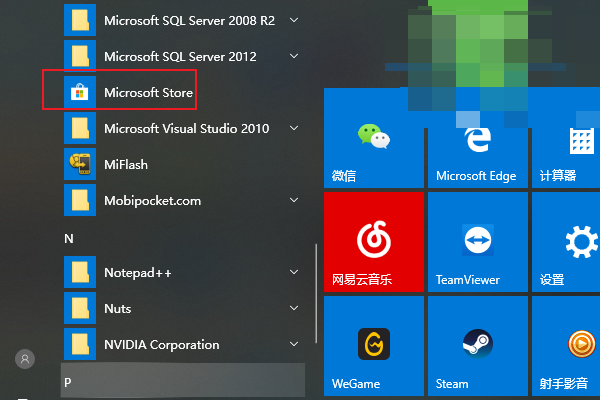Image resolution: width=600 pixels, height=400 pixels.
Task: Open the Microsoft Edge tile
Action: coord(478,138)
